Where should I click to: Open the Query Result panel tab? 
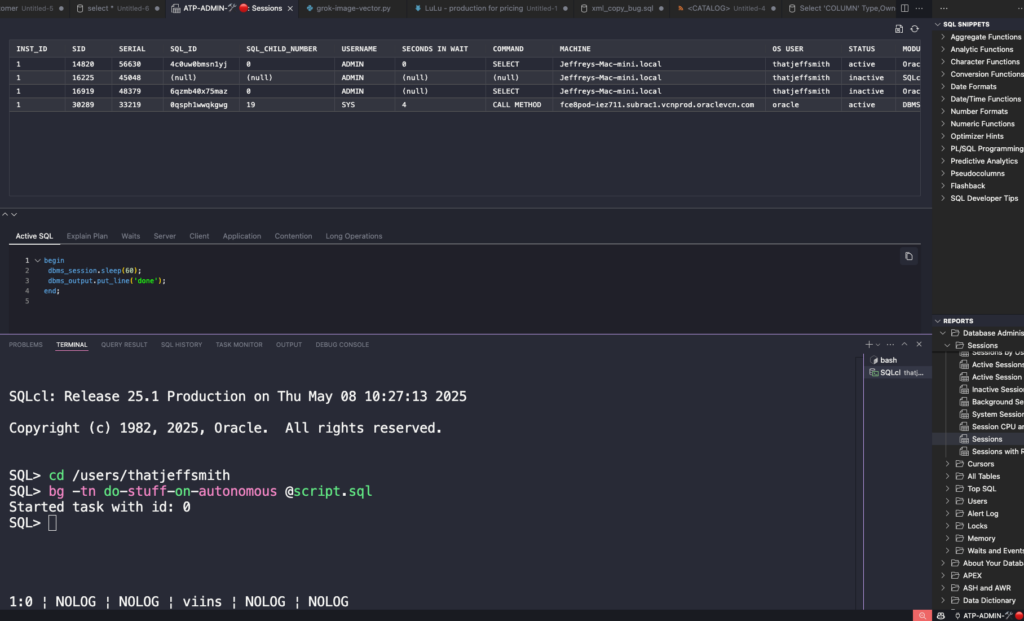(x=124, y=345)
